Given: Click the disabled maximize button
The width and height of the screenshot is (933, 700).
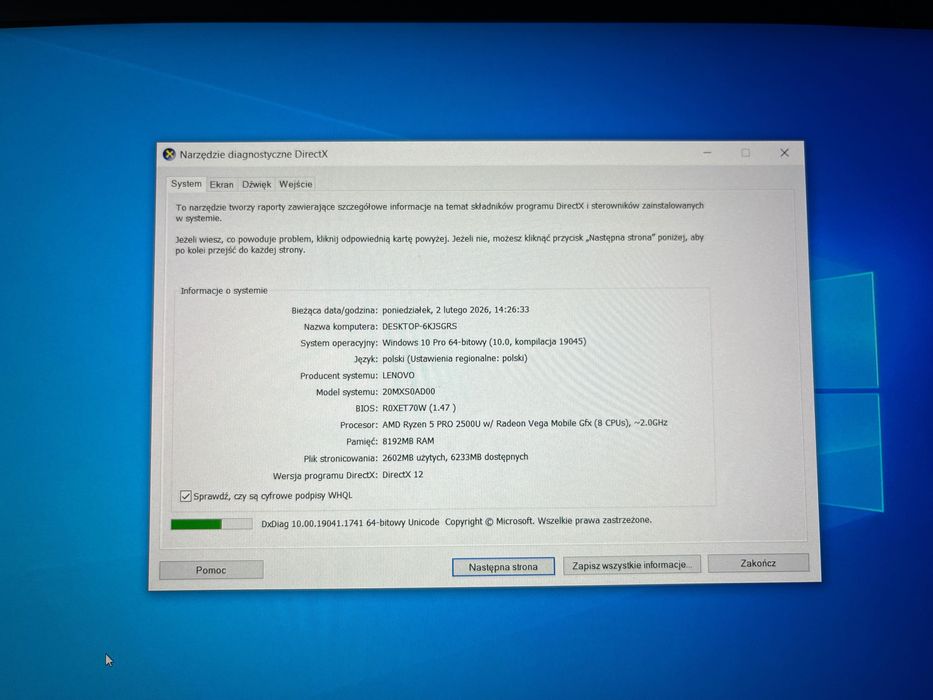Looking at the screenshot, I should [746, 153].
